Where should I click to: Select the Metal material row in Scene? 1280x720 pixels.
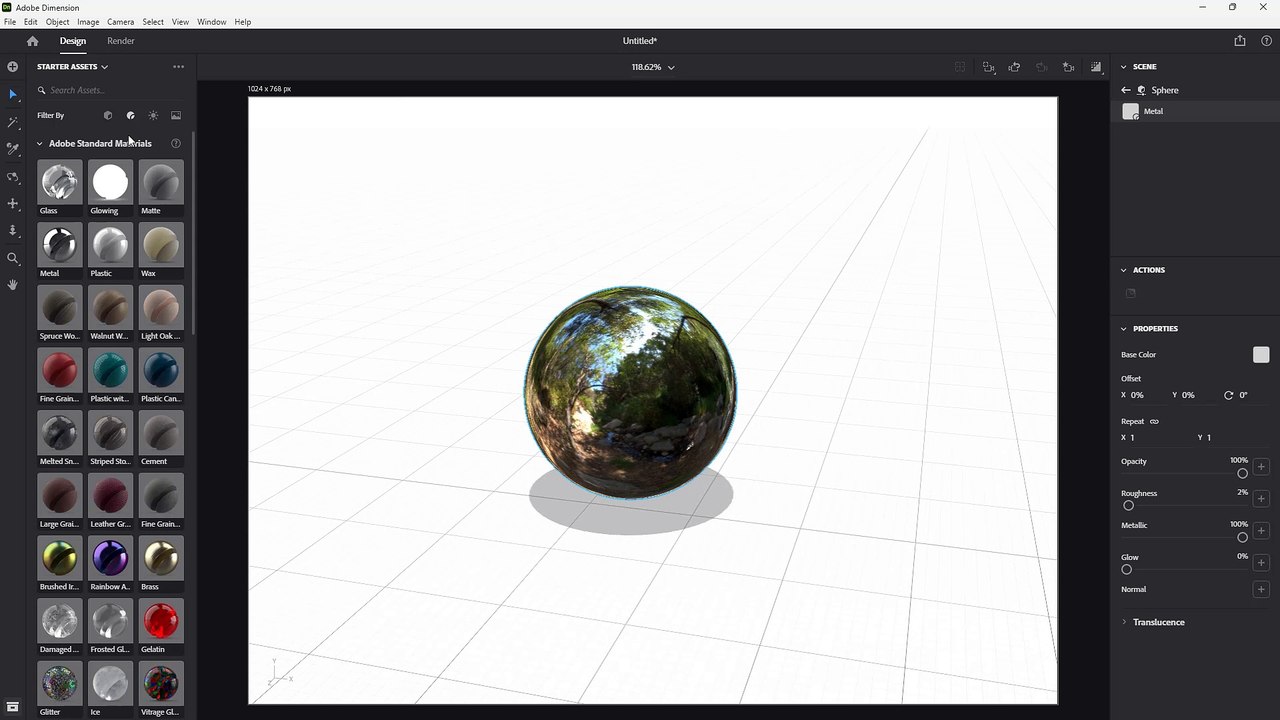(1196, 112)
